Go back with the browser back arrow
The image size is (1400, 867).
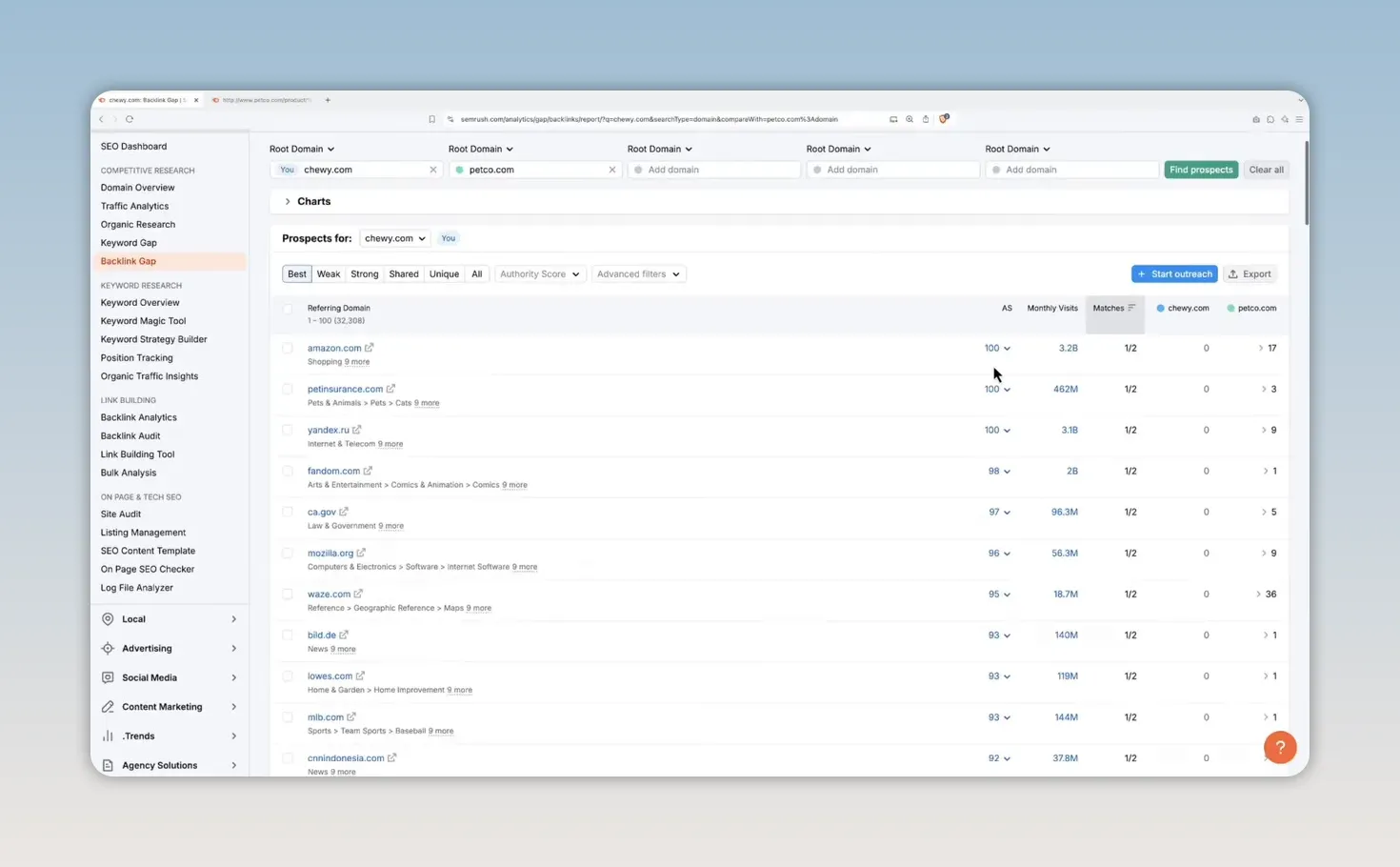tap(102, 119)
